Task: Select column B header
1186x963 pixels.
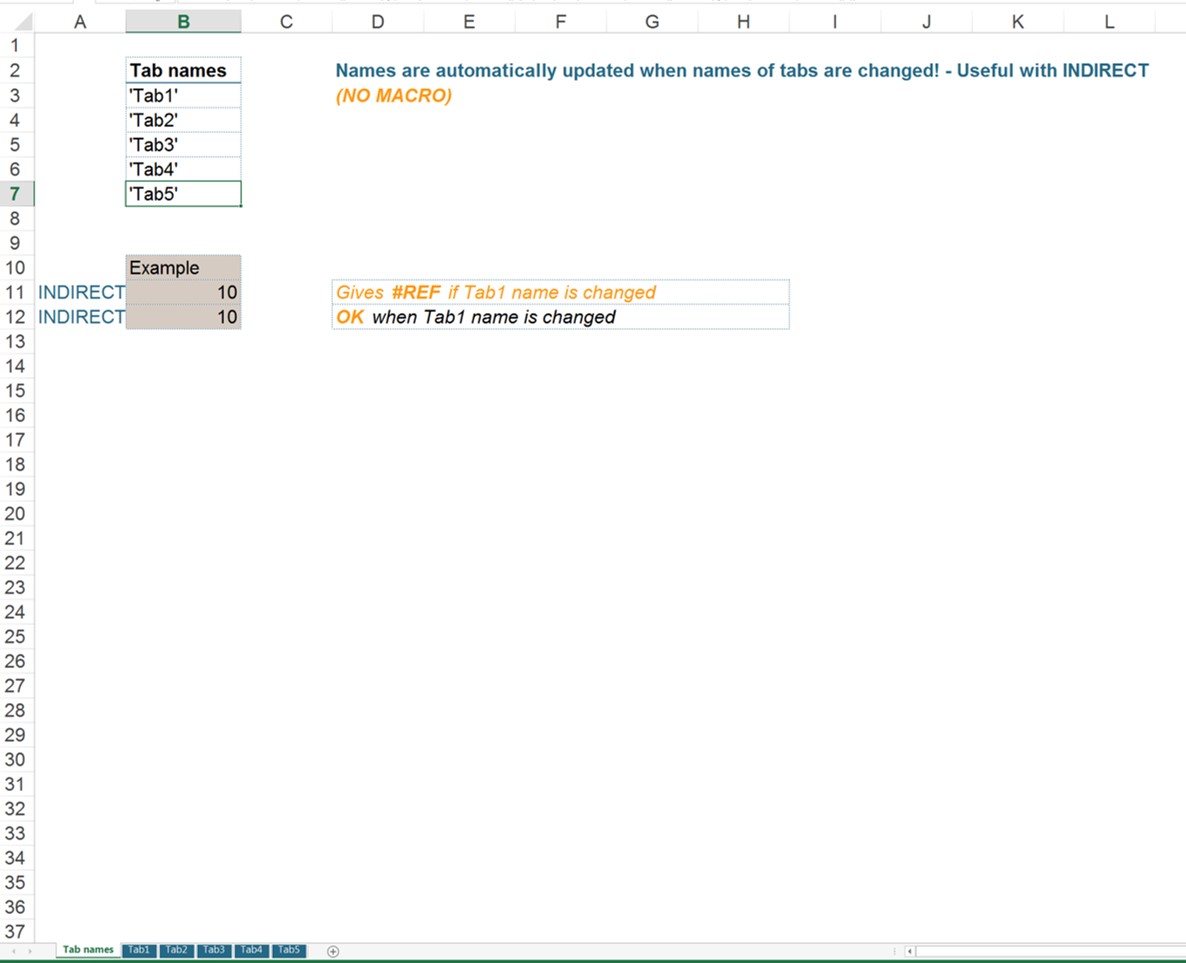Action: coord(184,22)
